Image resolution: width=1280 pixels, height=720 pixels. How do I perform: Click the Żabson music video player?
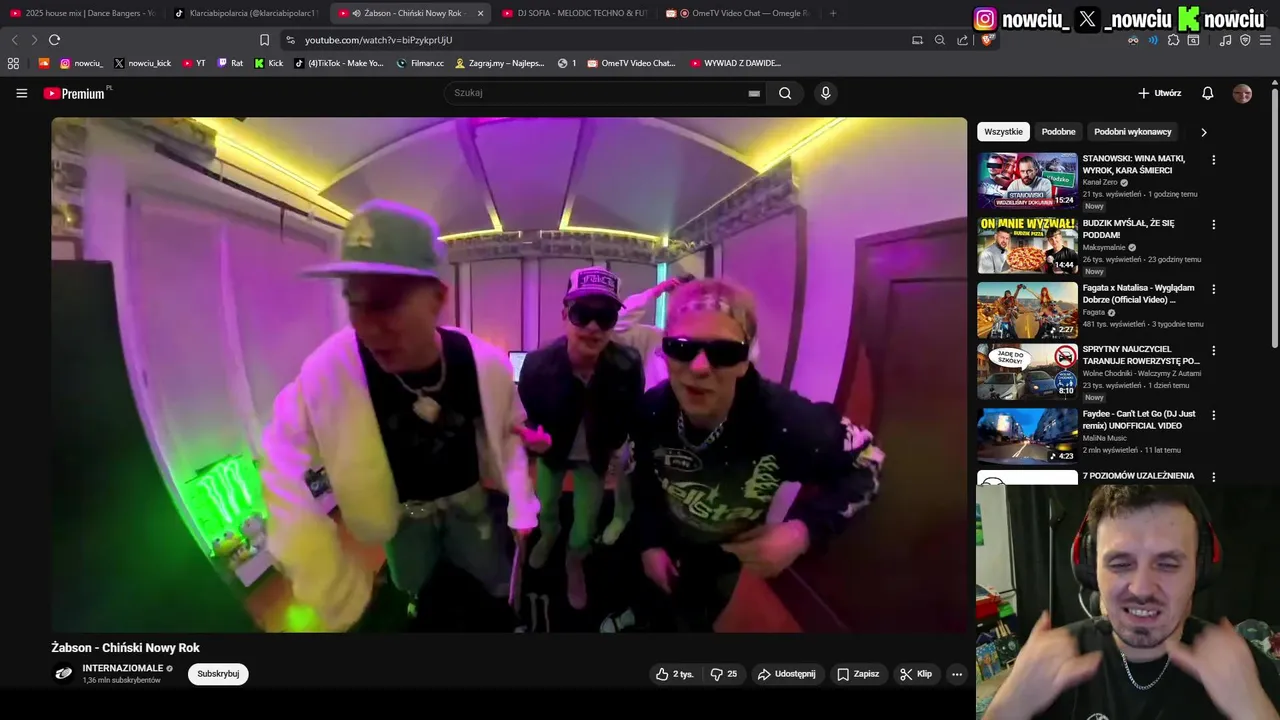[509, 375]
